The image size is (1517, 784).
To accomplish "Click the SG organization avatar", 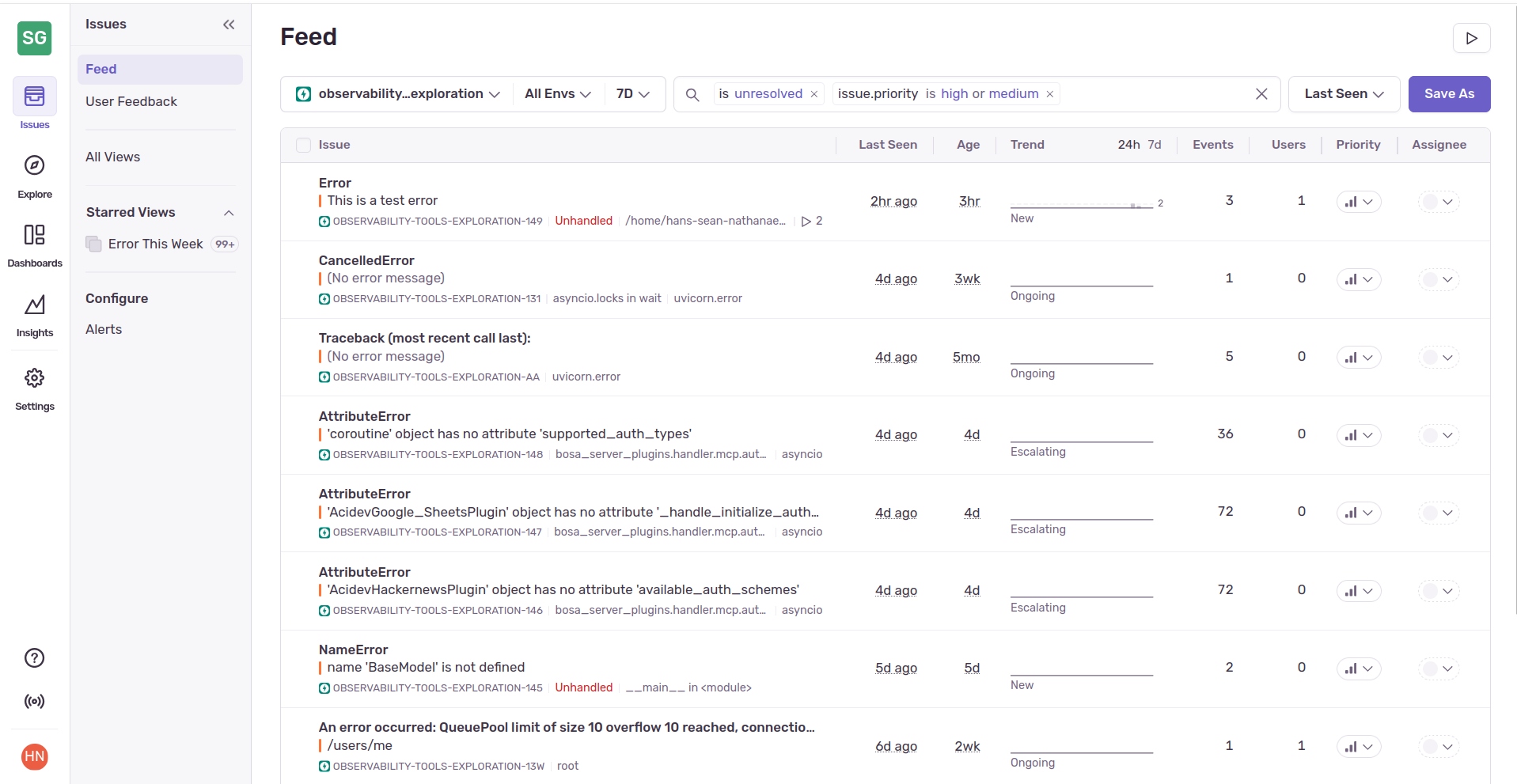I will coord(34,38).
